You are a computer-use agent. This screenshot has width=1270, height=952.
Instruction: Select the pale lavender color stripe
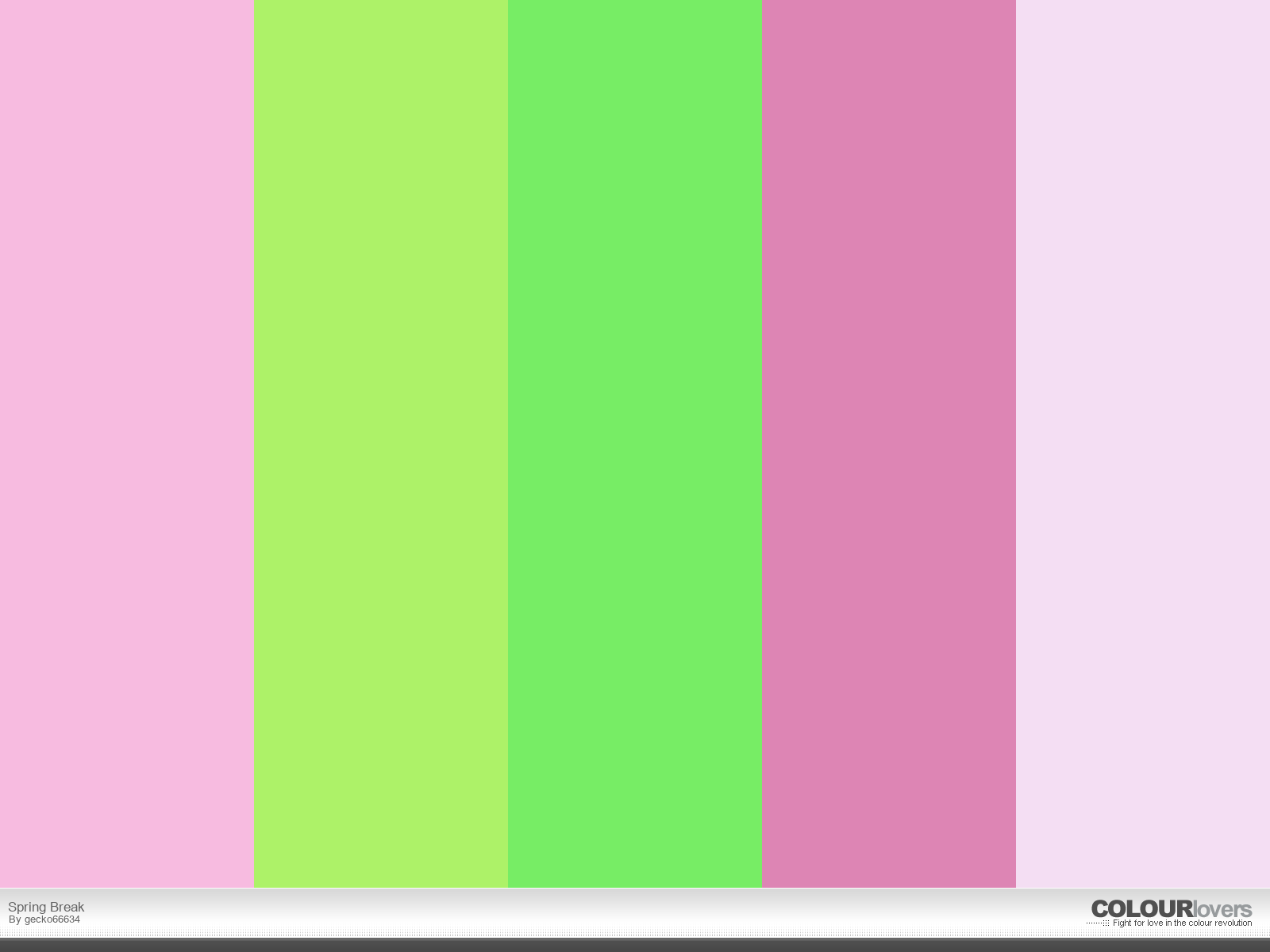[1143, 443]
